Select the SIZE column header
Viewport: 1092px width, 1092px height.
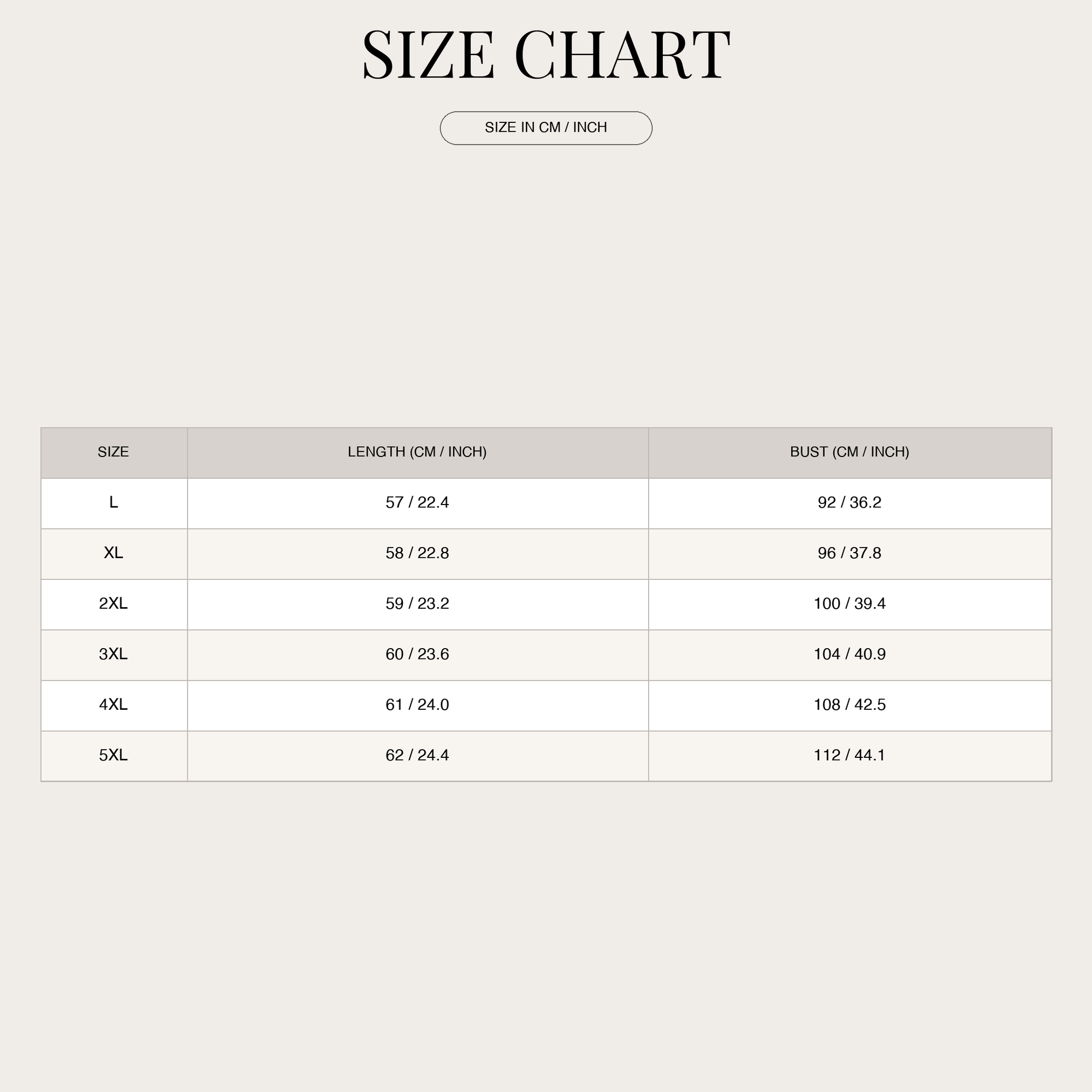point(114,452)
